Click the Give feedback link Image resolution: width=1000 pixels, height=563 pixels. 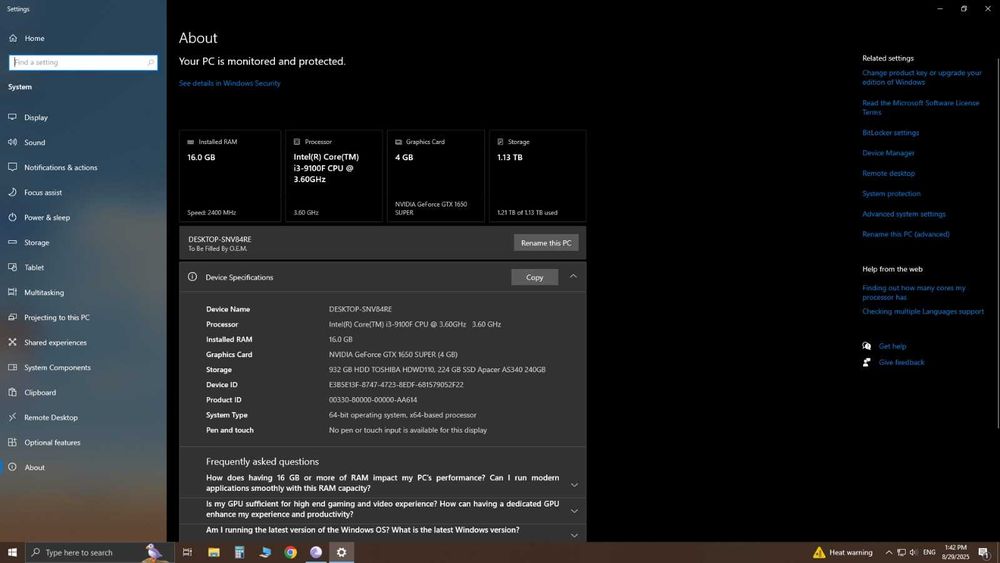901,362
